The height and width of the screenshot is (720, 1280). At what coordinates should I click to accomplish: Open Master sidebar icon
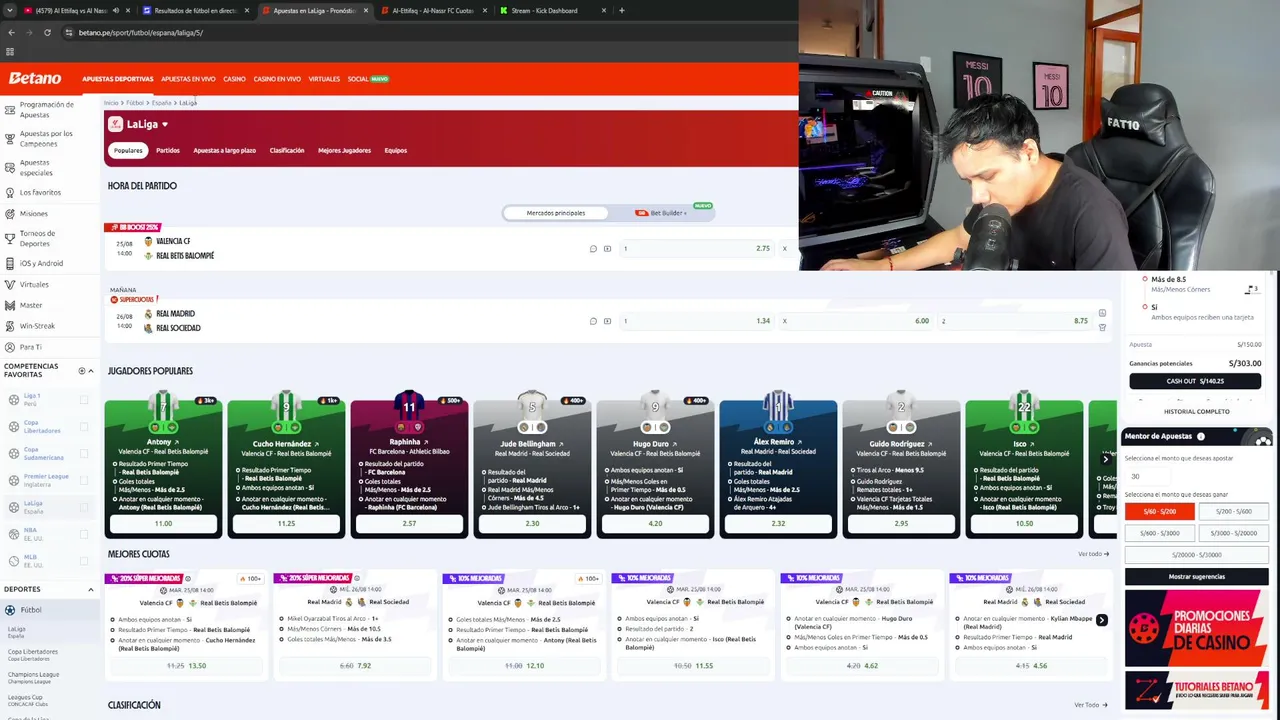pos(10,305)
